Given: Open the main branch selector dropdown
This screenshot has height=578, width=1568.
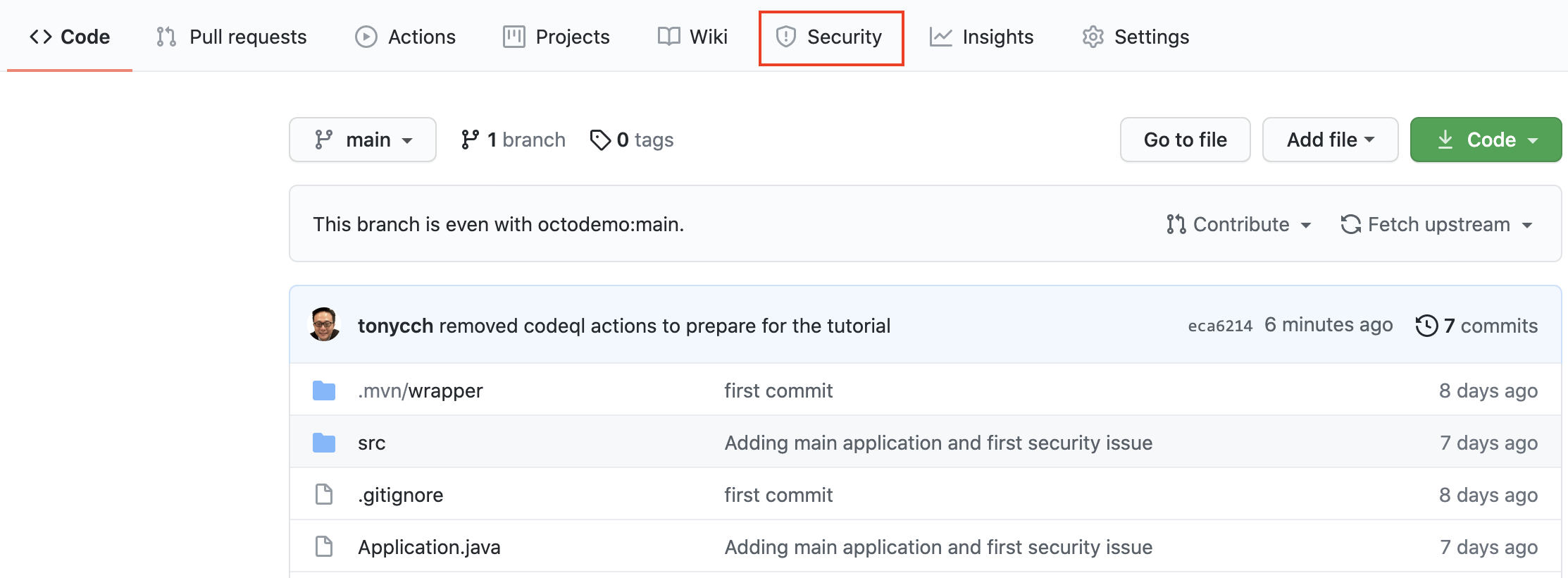Looking at the screenshot, I should point(363,140).
